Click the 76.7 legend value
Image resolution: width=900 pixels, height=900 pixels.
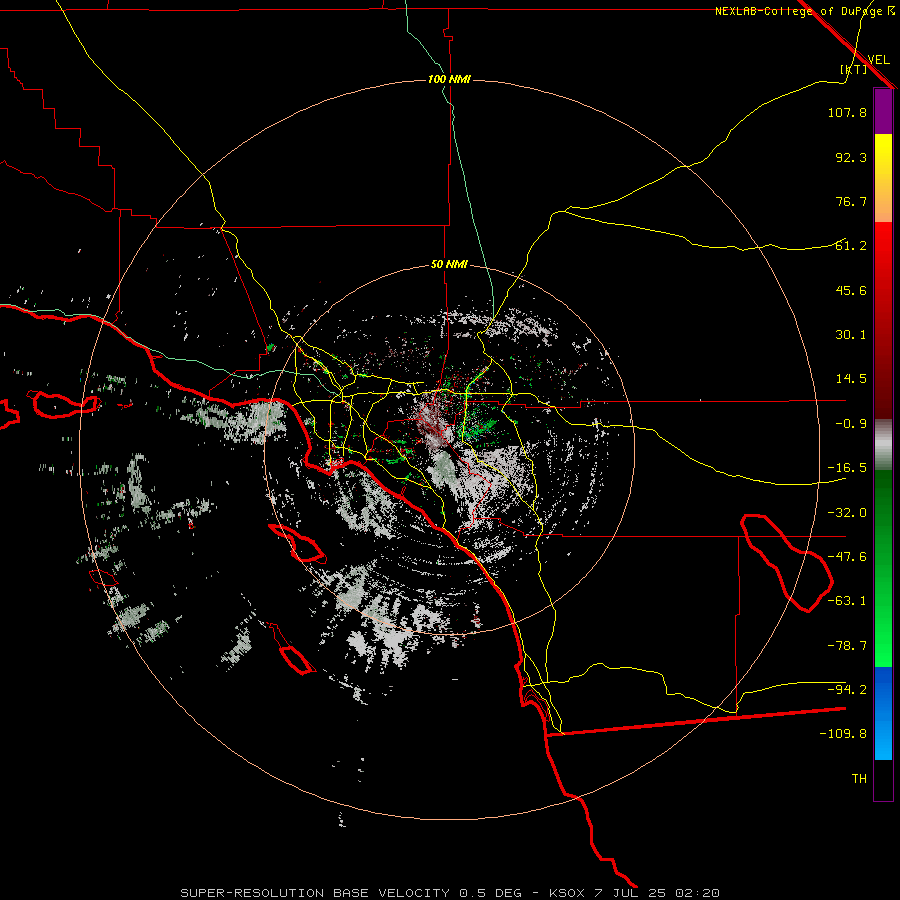(851, 201)
